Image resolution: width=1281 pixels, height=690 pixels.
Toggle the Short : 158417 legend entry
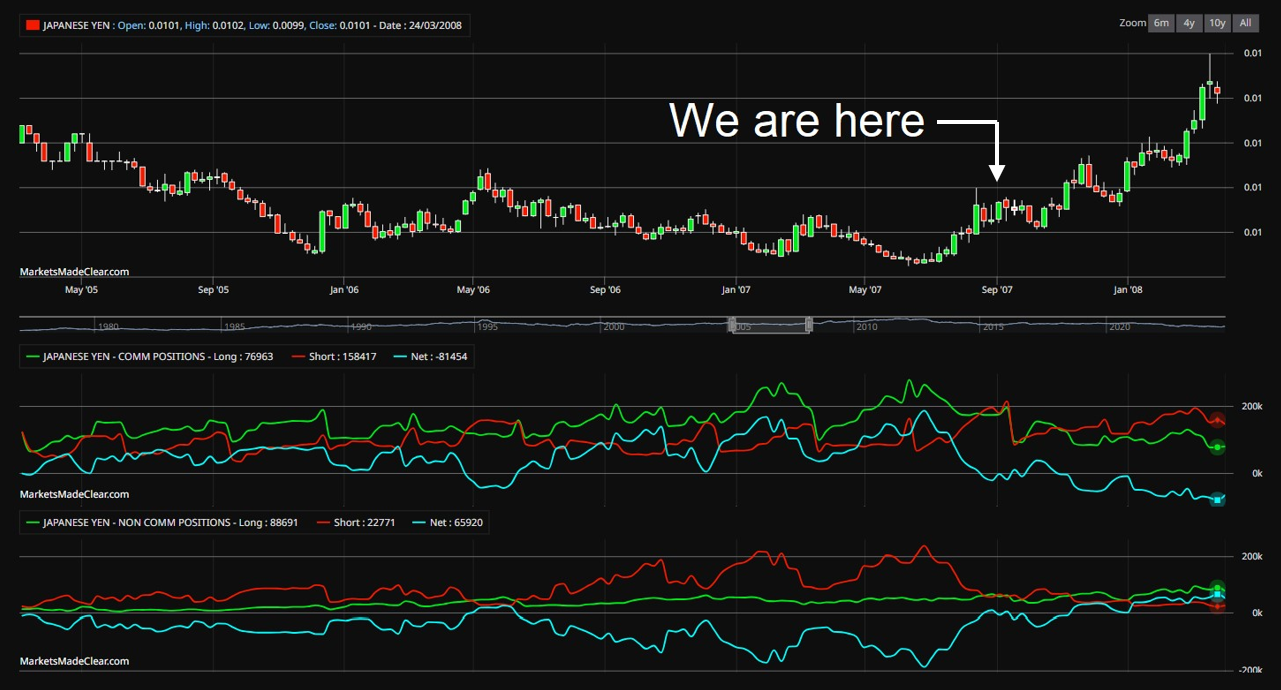coord(345,355)
